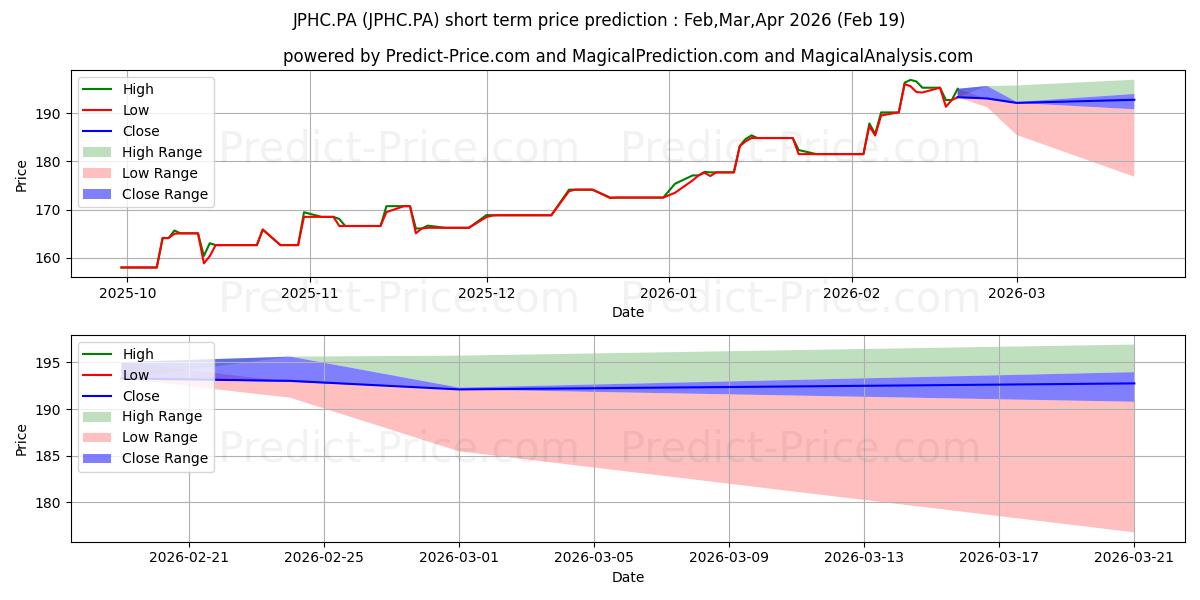Click the Price label of top chart
1200x600 pixels.
[22, 175]
